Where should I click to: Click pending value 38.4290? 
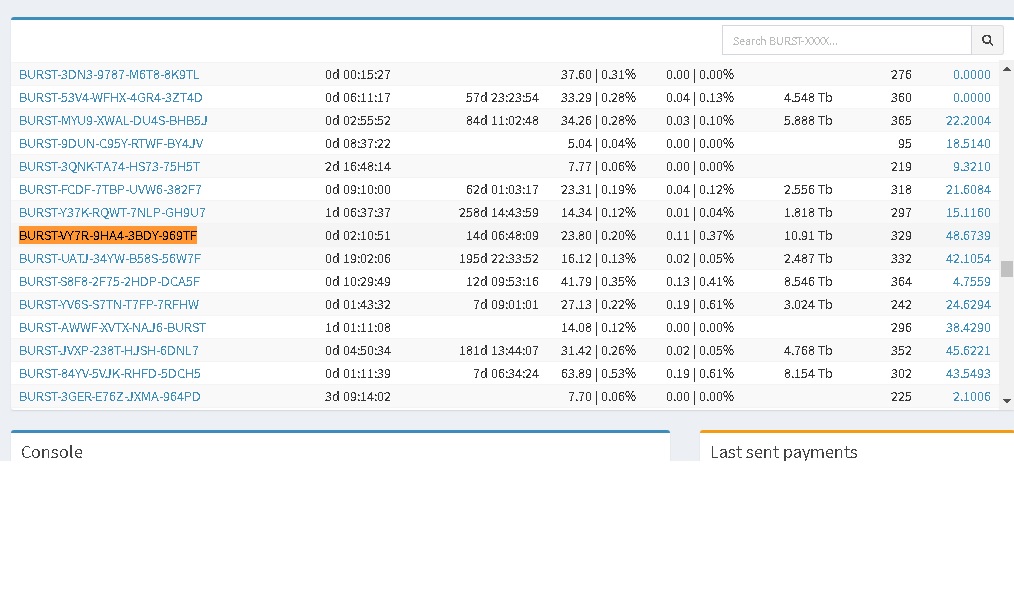(967, 327)
